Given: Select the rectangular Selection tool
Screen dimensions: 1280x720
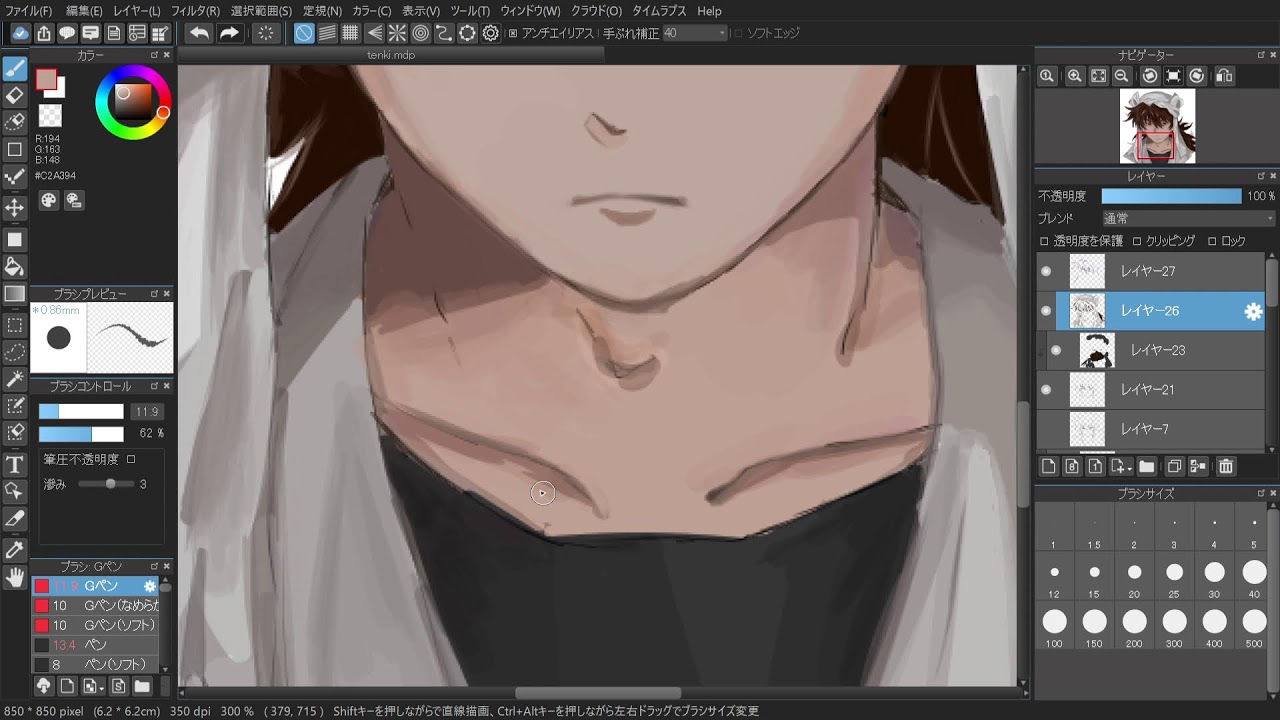Looking at the screenshot, I should (15, 325).
